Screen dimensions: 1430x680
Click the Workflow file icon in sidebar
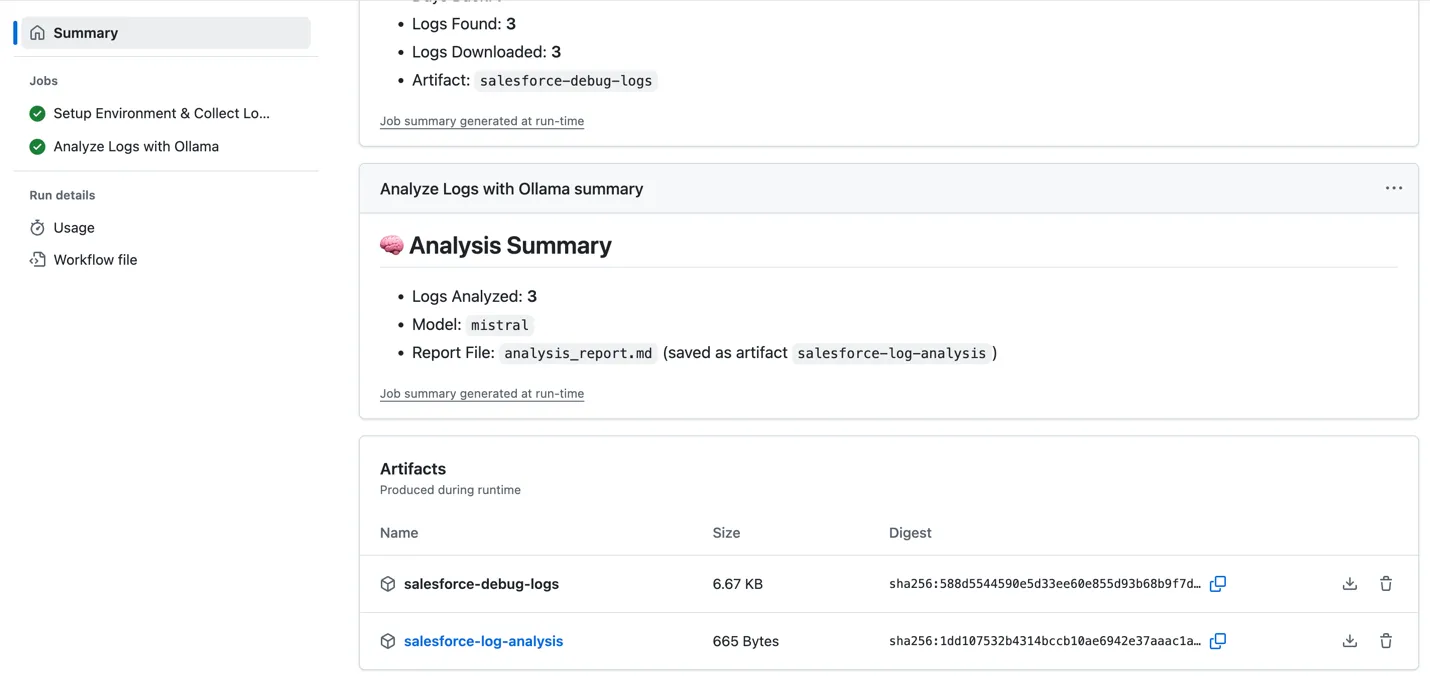tap(37, 260)
